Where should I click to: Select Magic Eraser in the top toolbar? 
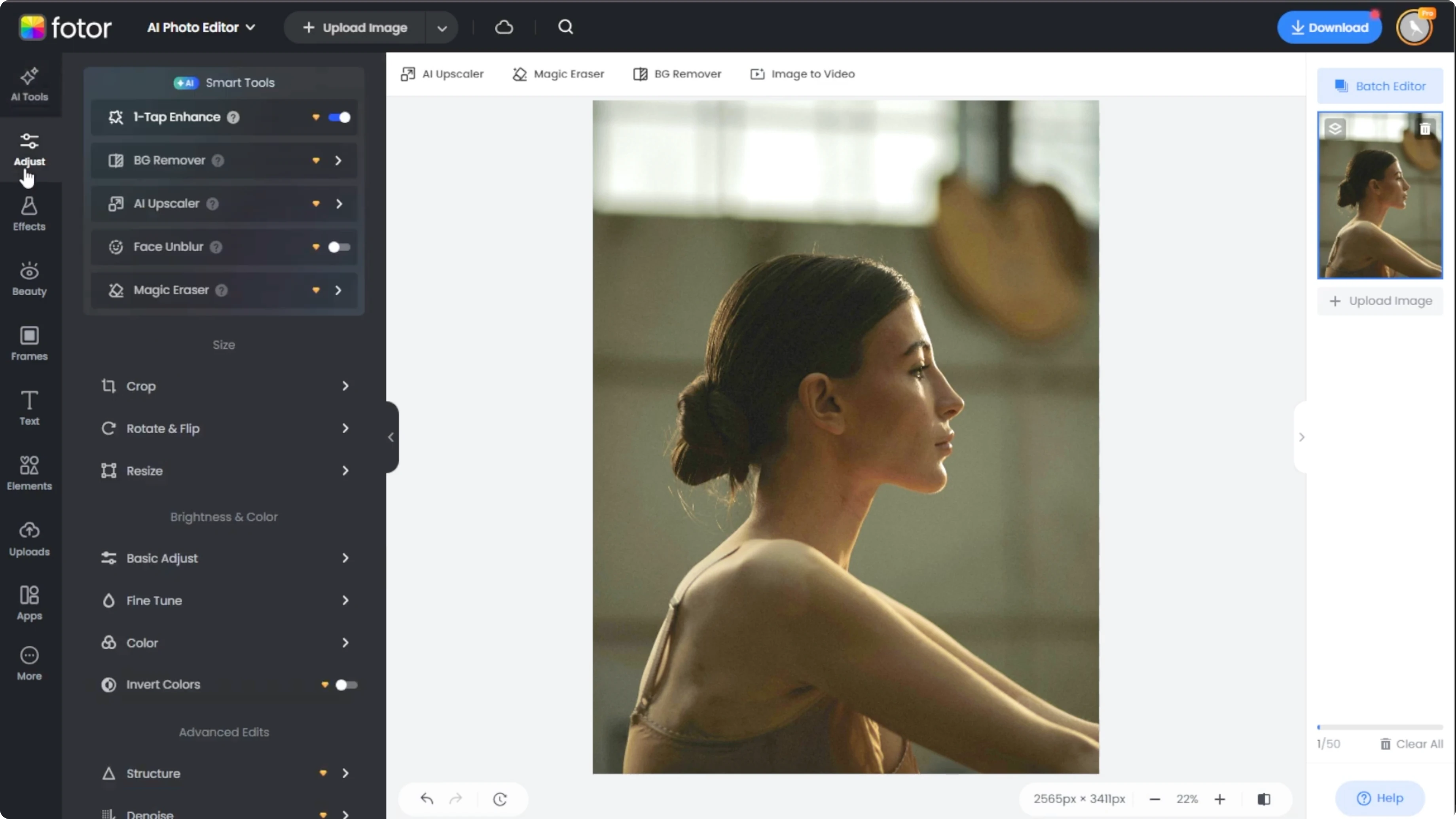(558, 74)
